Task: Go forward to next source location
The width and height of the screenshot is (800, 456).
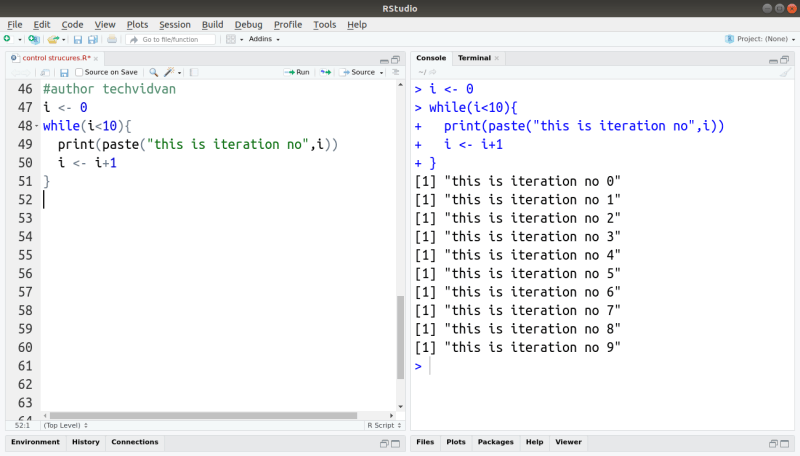Action: 26,72
